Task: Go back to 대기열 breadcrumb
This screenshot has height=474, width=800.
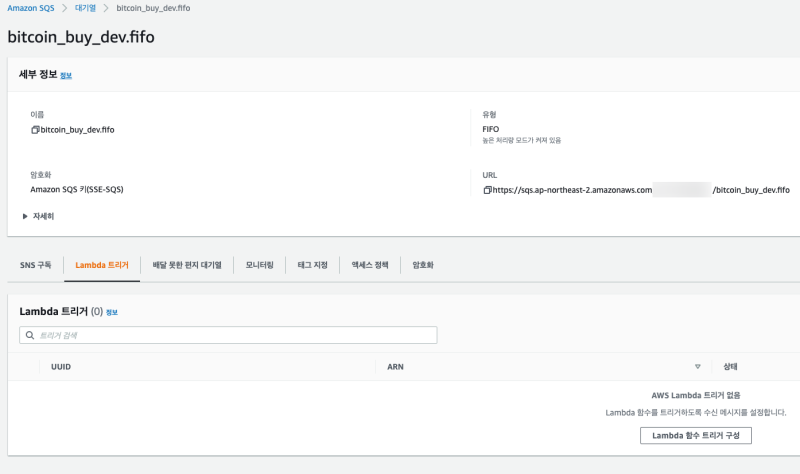Action: click(x=85, y=8)
